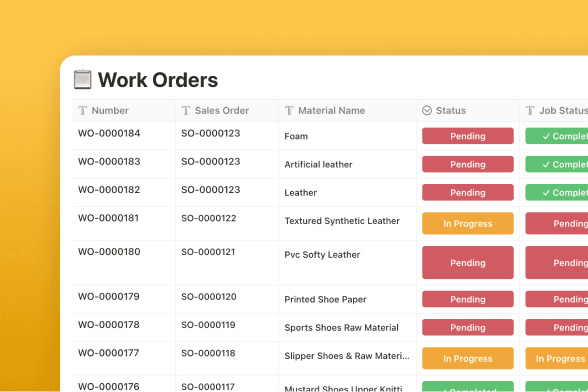Open work order WO-0000181

click(x=108, y=218)
